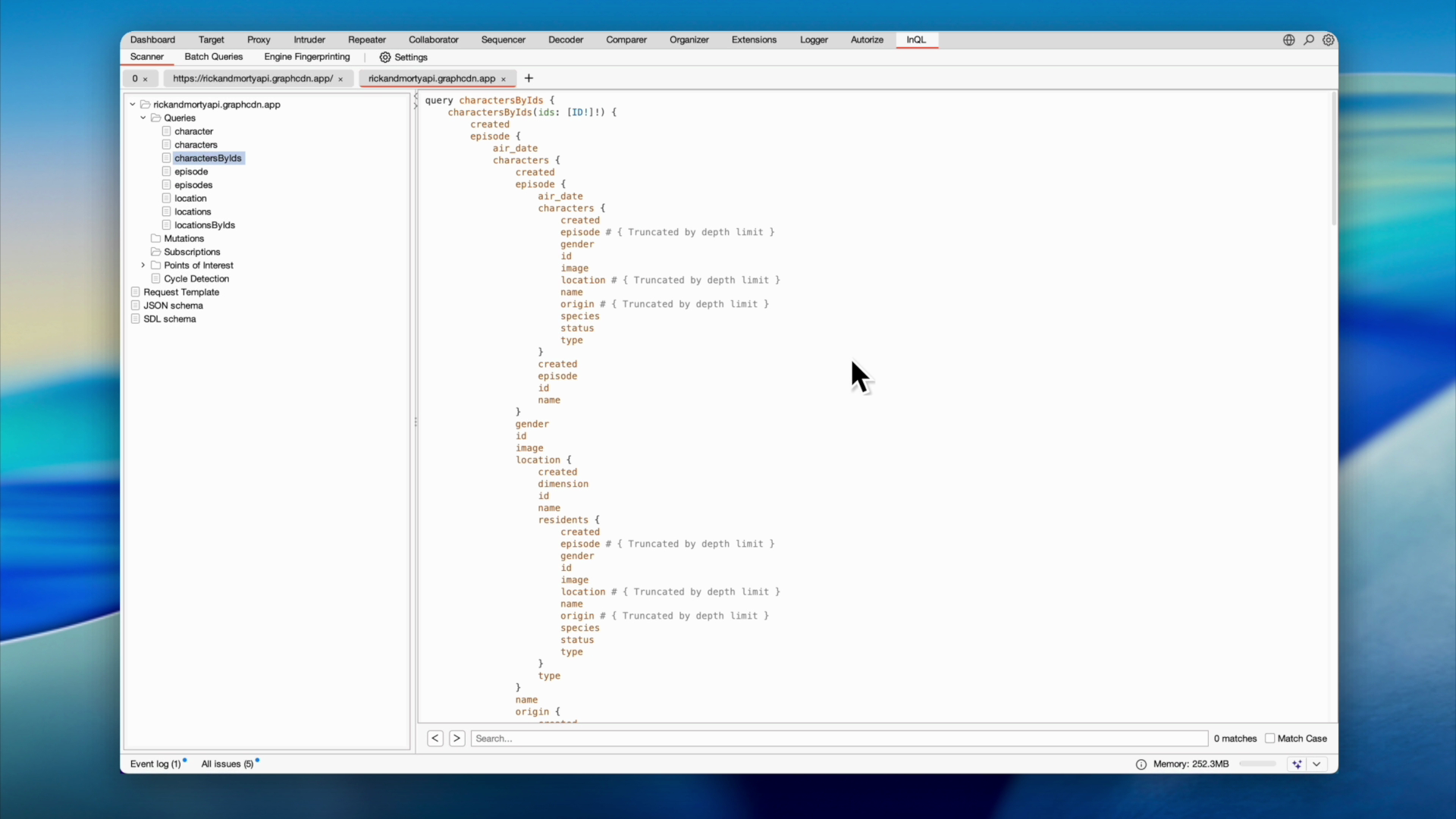Add a new scanner tab with plus

coord(529,78)
